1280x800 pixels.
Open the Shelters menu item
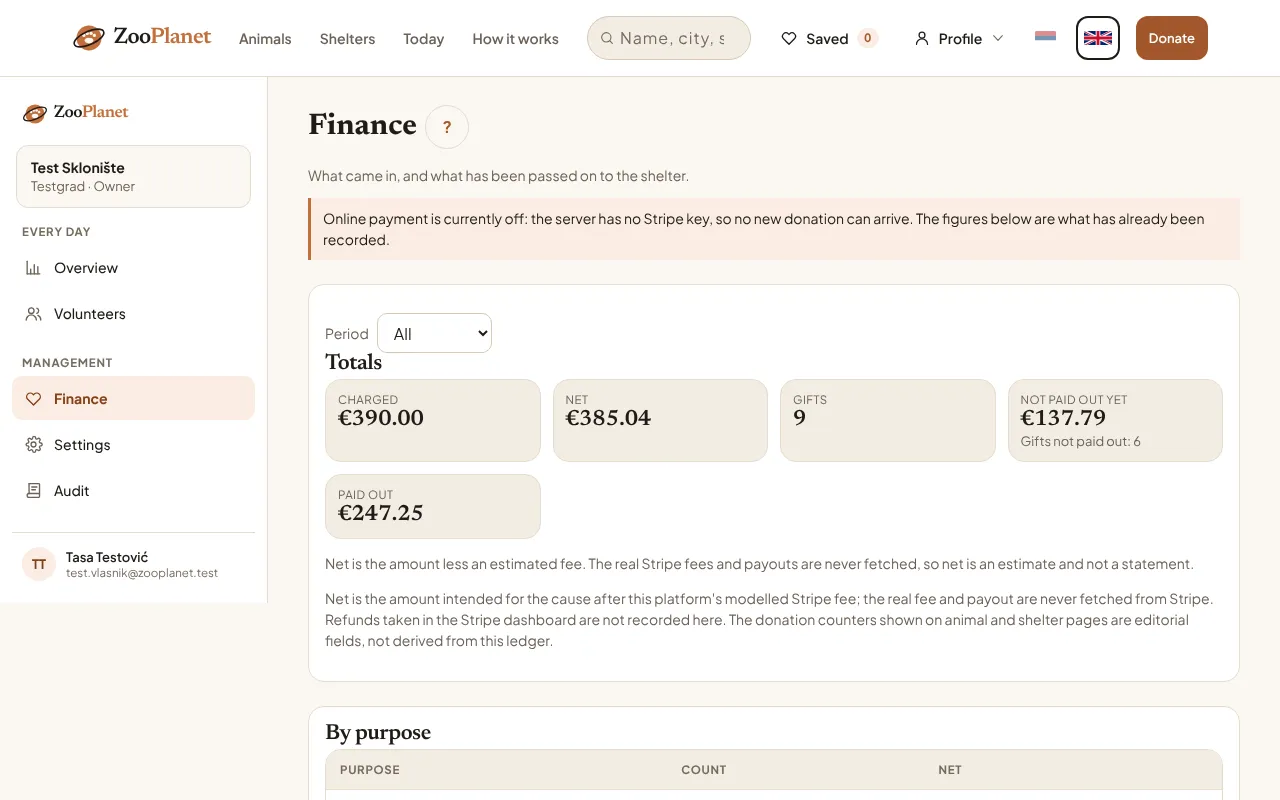[x=347, y=39]
